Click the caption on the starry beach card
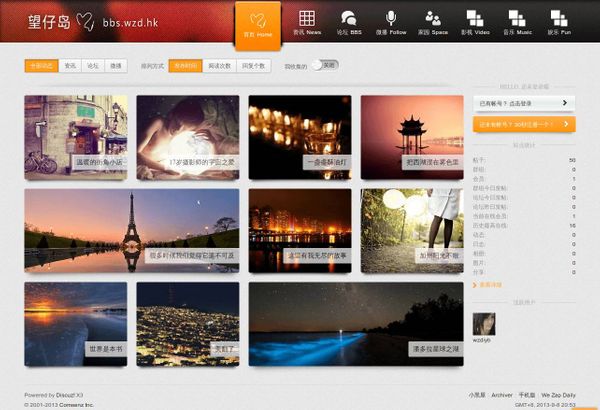Image resolution: width=600 pixels, height=410 pixels. click(x=436, y=349)
